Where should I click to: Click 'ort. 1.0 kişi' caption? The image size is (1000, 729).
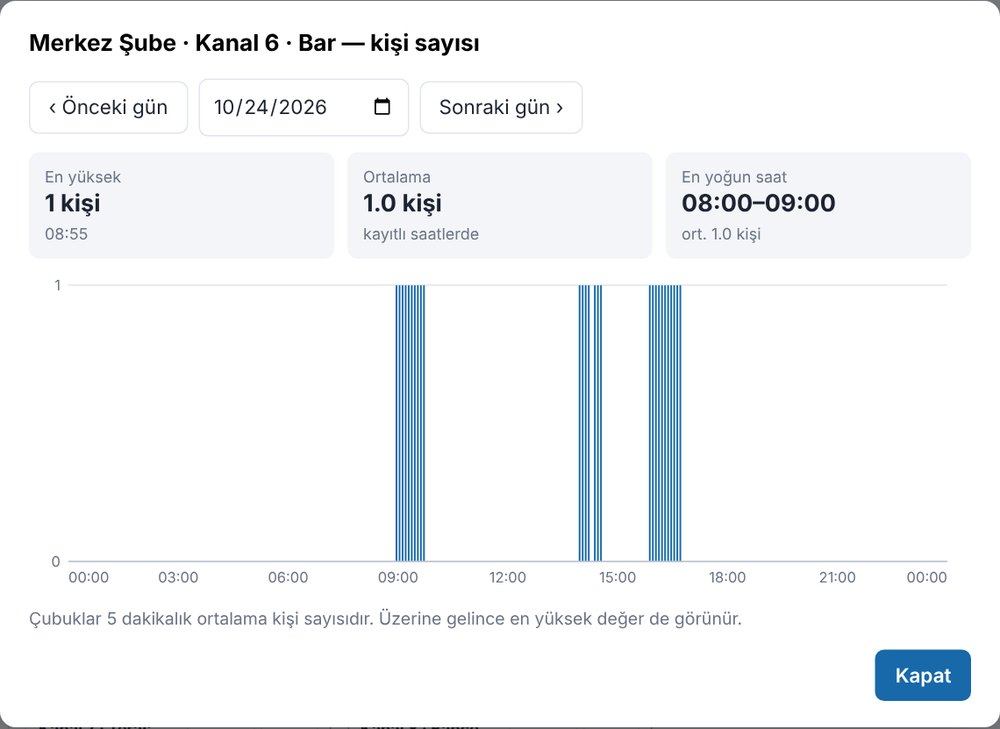(x=721, y=234)
